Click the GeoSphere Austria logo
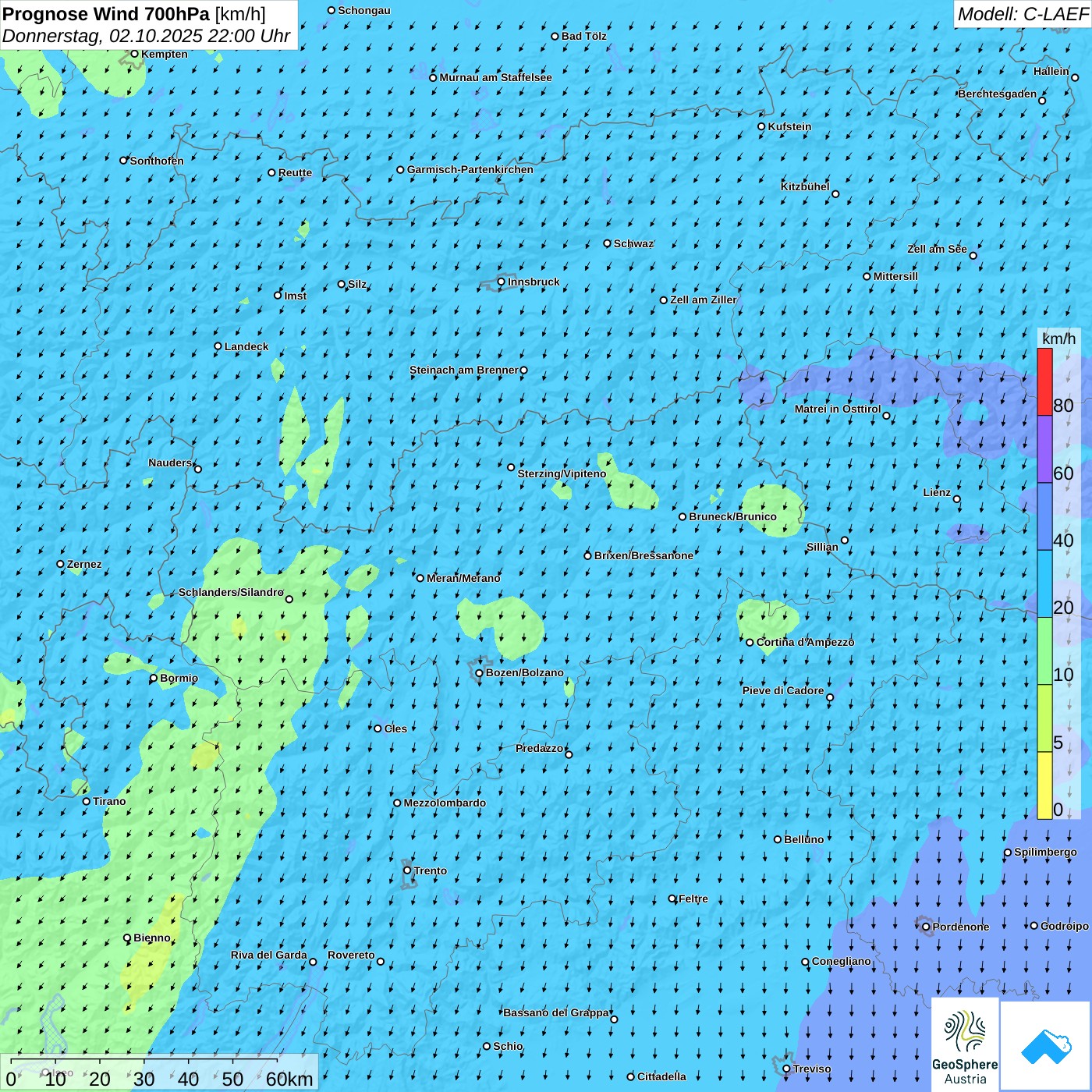This screenshot has width=1092, height=1092. coord(965,1044)
